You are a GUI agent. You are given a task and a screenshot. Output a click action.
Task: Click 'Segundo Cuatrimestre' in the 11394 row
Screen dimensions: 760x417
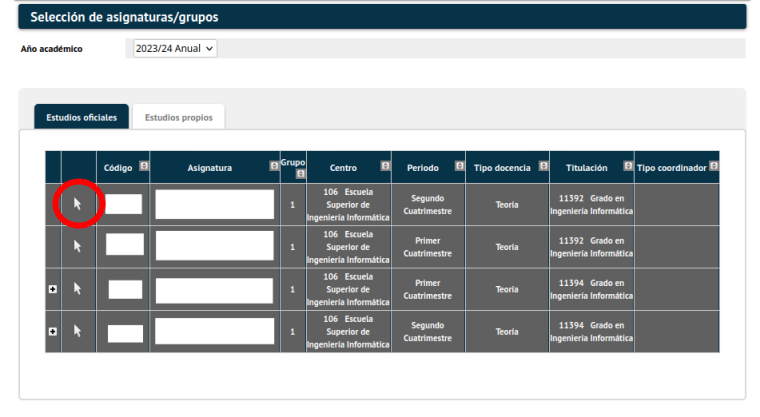point(428,332)
